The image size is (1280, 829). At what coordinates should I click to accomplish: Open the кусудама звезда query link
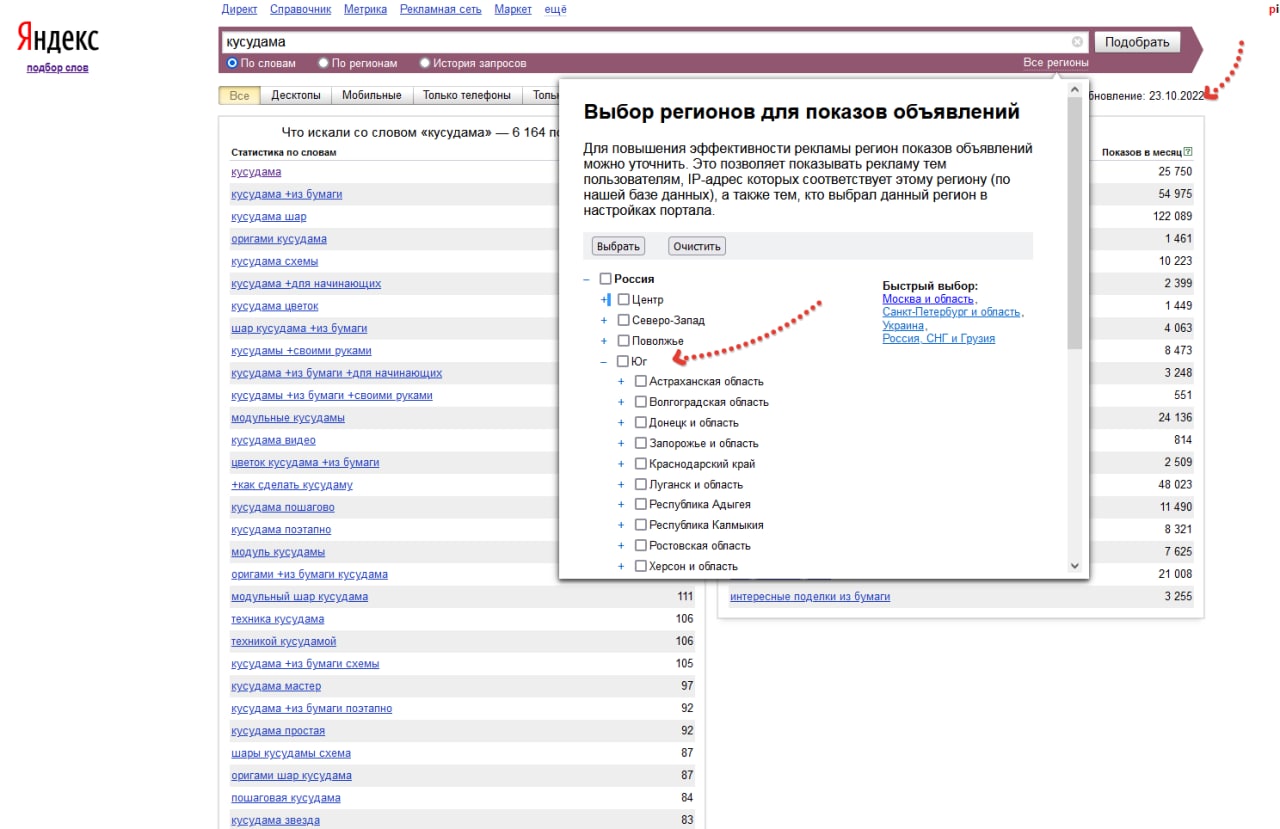[275, 821]
